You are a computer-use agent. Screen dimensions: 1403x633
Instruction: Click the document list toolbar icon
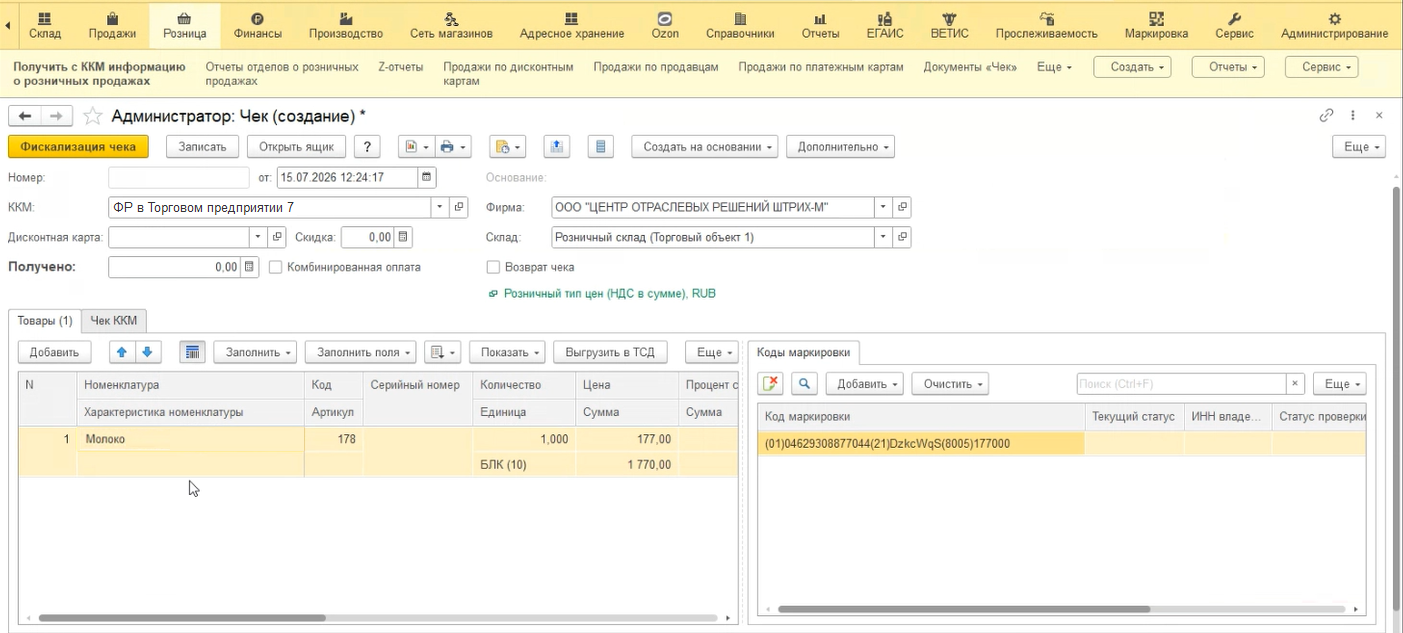point(600,147)
